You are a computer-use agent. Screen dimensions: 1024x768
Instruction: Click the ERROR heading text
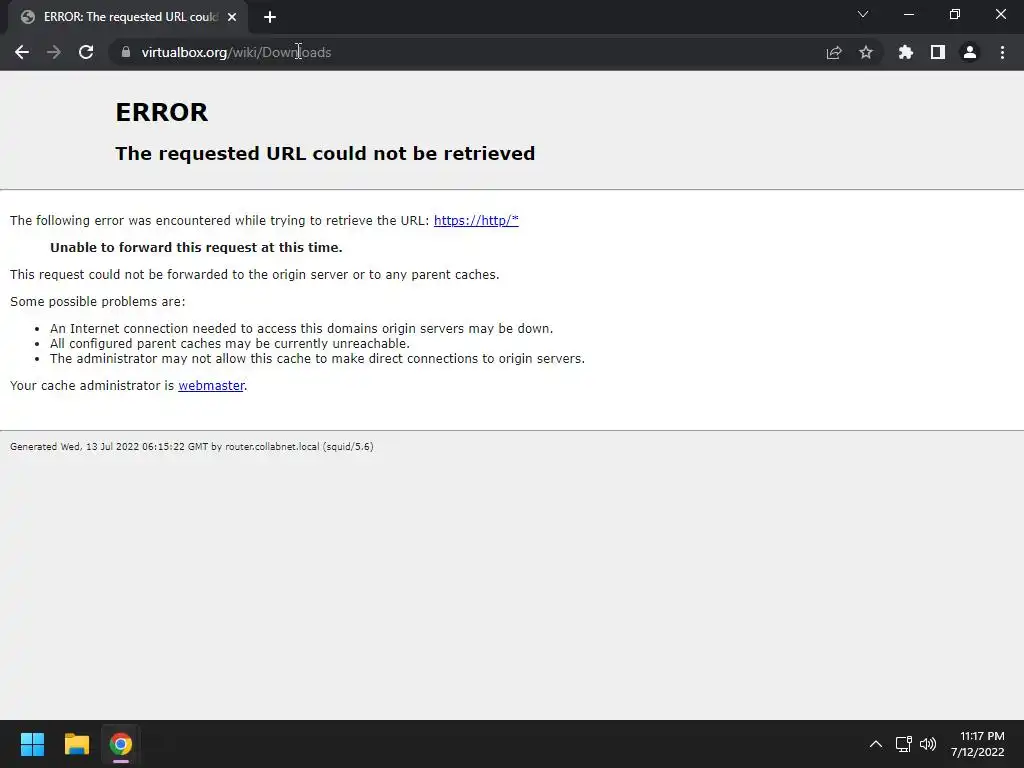tap(162, 112)
